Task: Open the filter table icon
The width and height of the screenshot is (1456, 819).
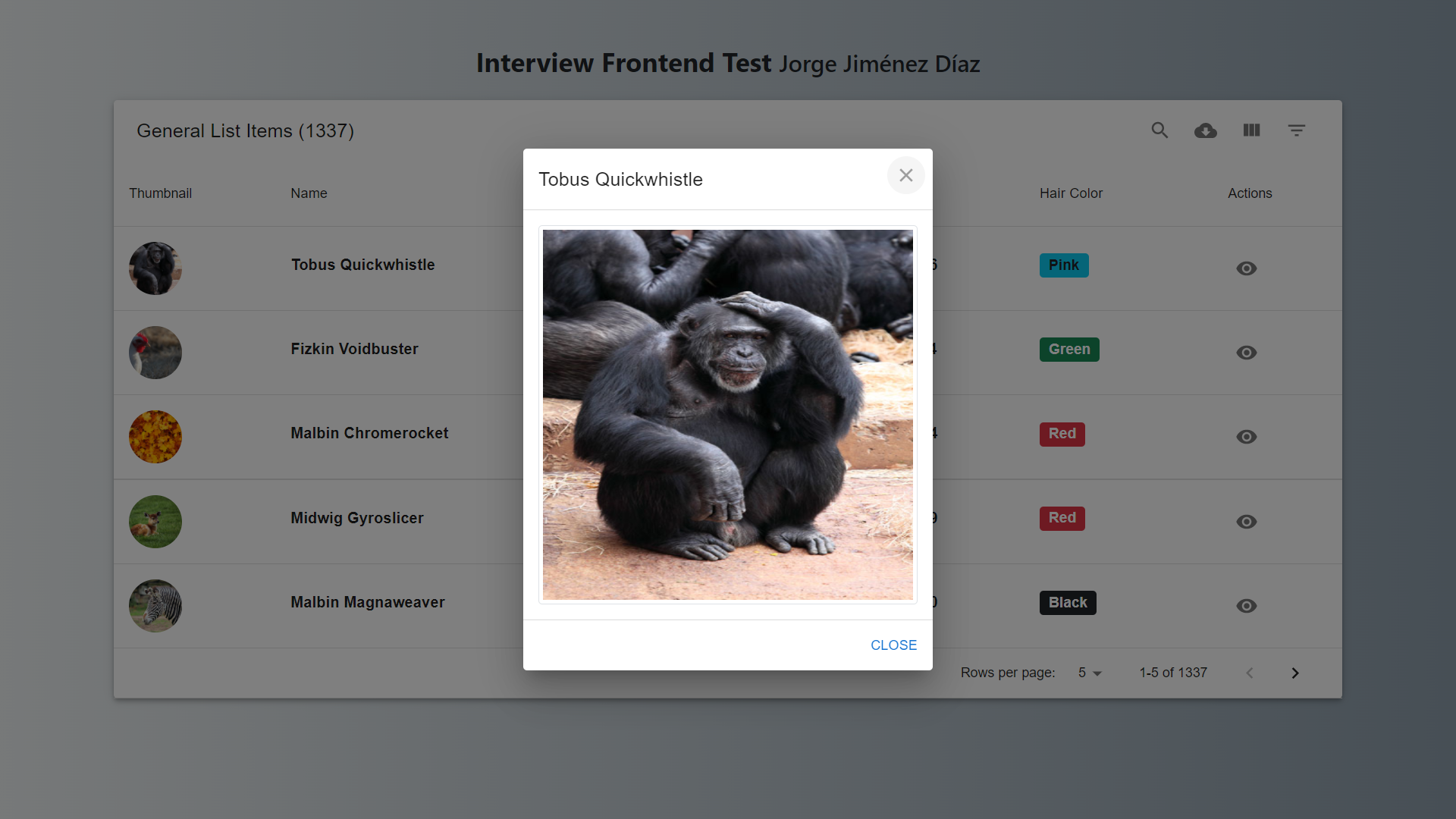Action: (x=1297, y=130)
